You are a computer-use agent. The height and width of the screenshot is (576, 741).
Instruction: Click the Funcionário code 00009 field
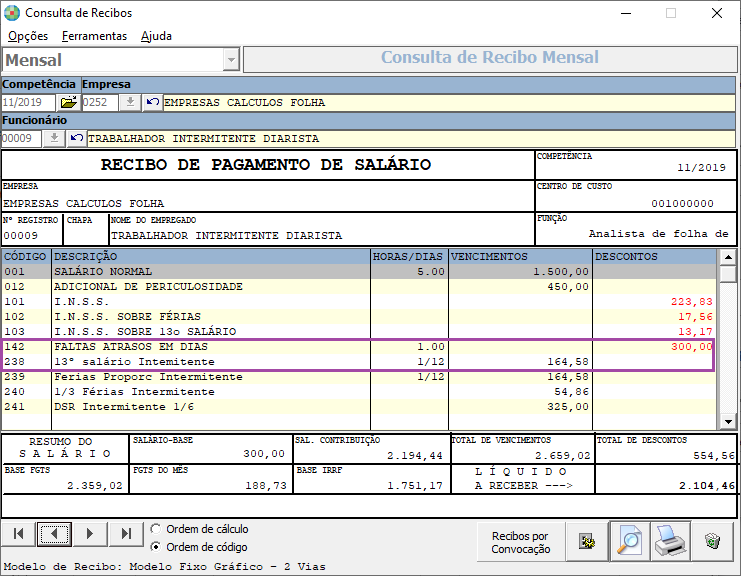(22, 138)
